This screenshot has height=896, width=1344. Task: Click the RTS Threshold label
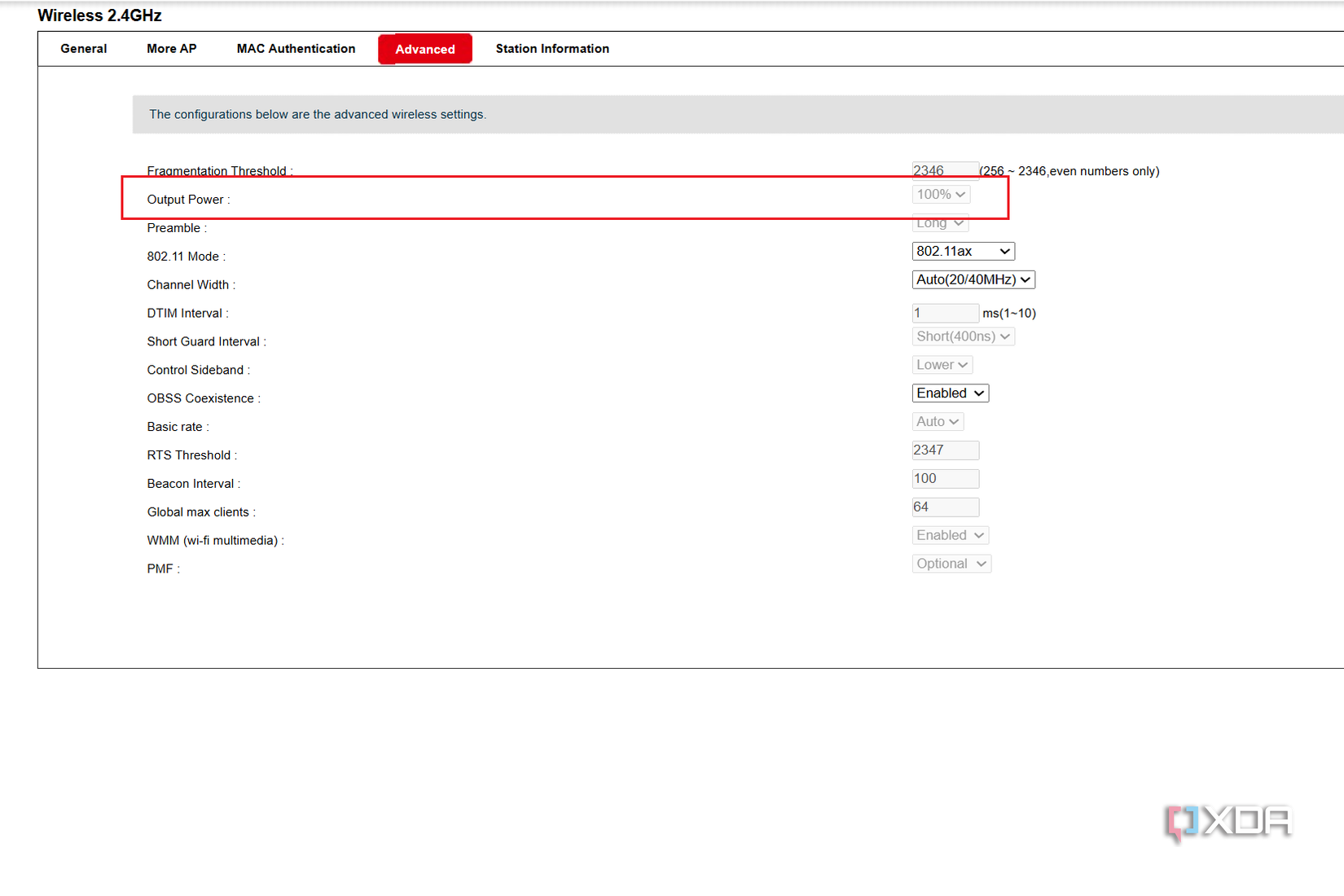[x=191, y=455]
